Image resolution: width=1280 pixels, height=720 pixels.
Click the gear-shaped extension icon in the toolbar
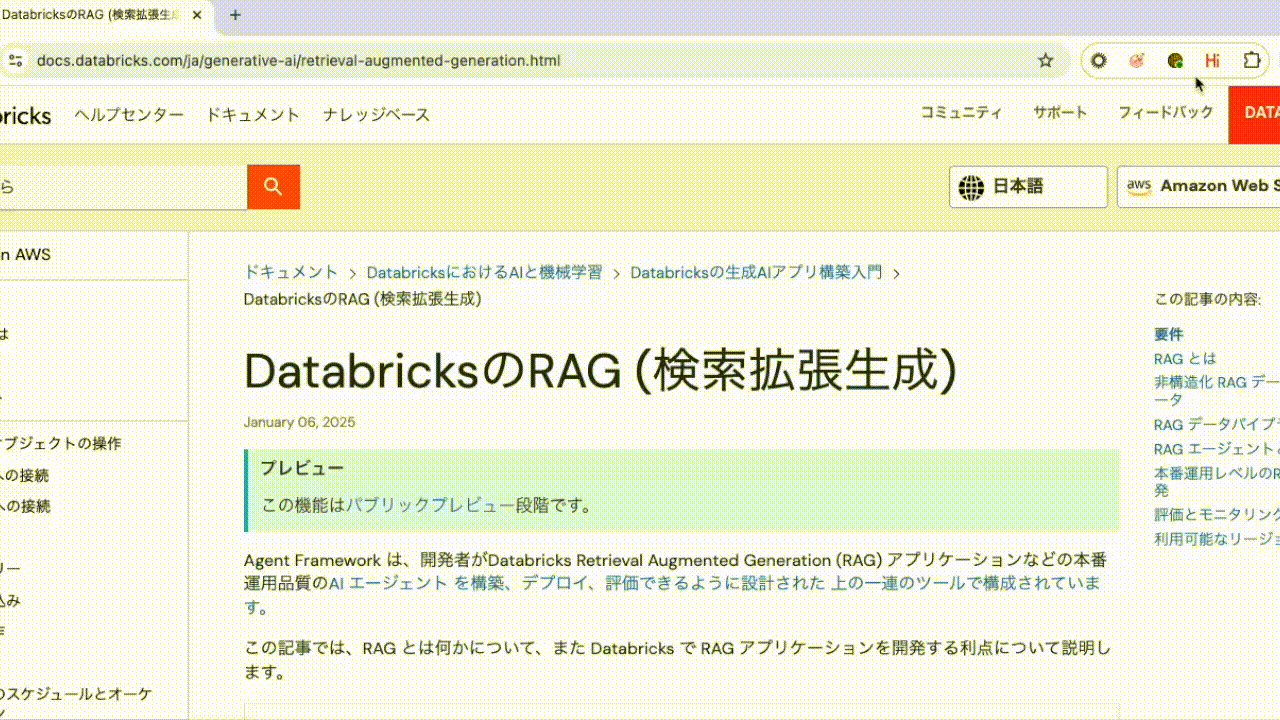click(1098, 60)
